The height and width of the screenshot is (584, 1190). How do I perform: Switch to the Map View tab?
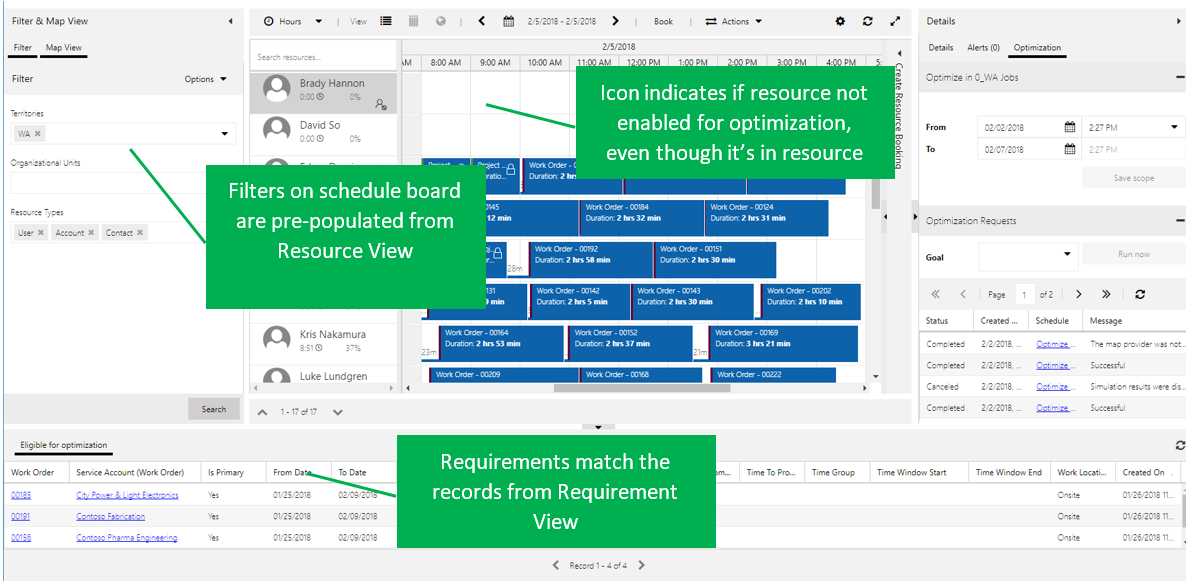tap(64, 48)
